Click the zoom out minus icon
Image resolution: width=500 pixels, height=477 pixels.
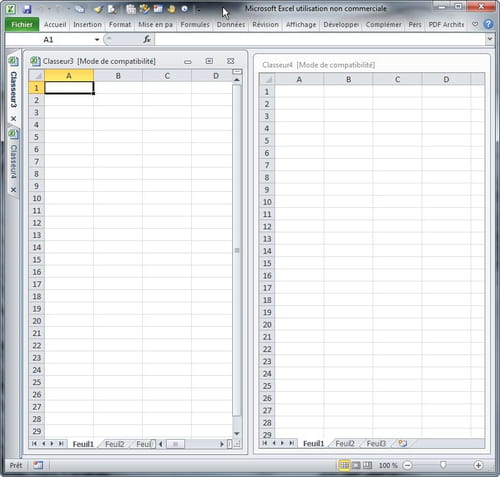(407, 465)
